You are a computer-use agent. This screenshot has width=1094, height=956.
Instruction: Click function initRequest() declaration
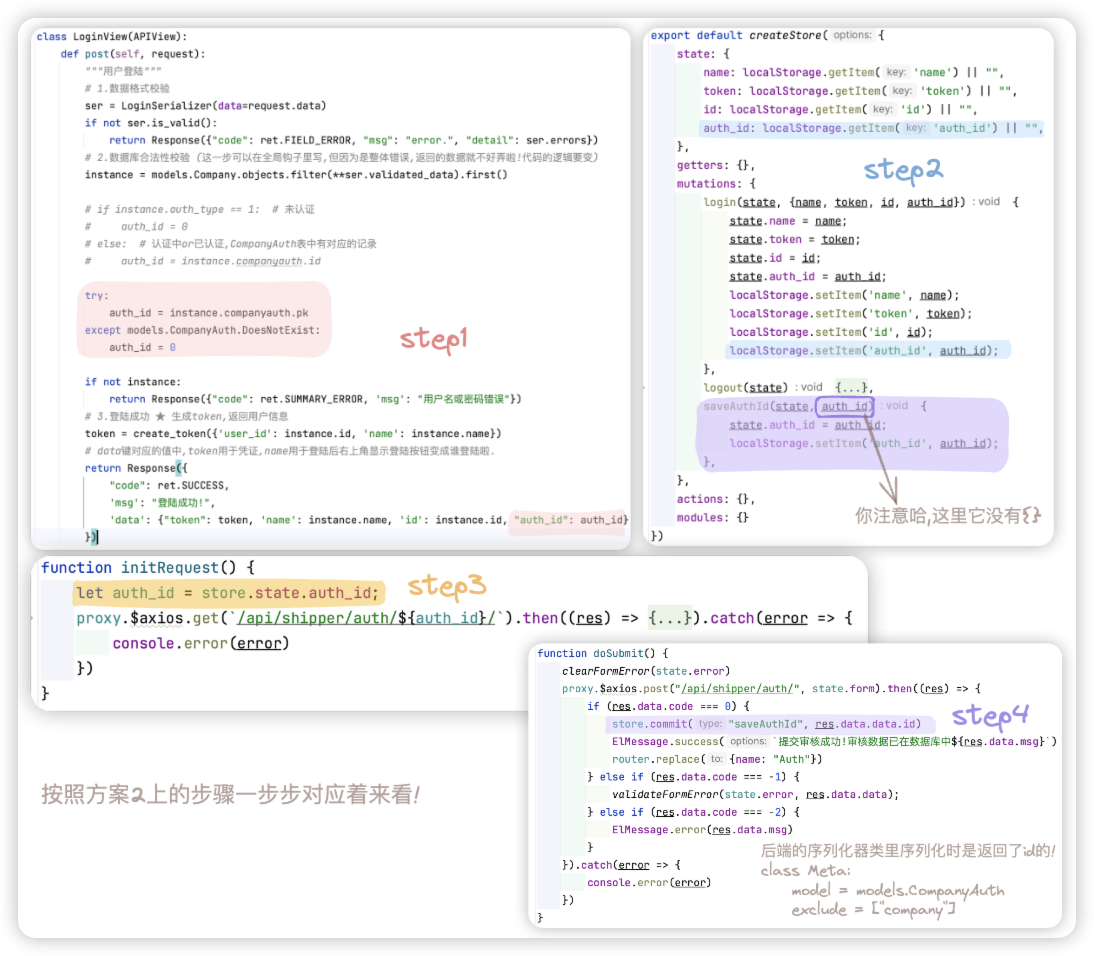[141, 567]
